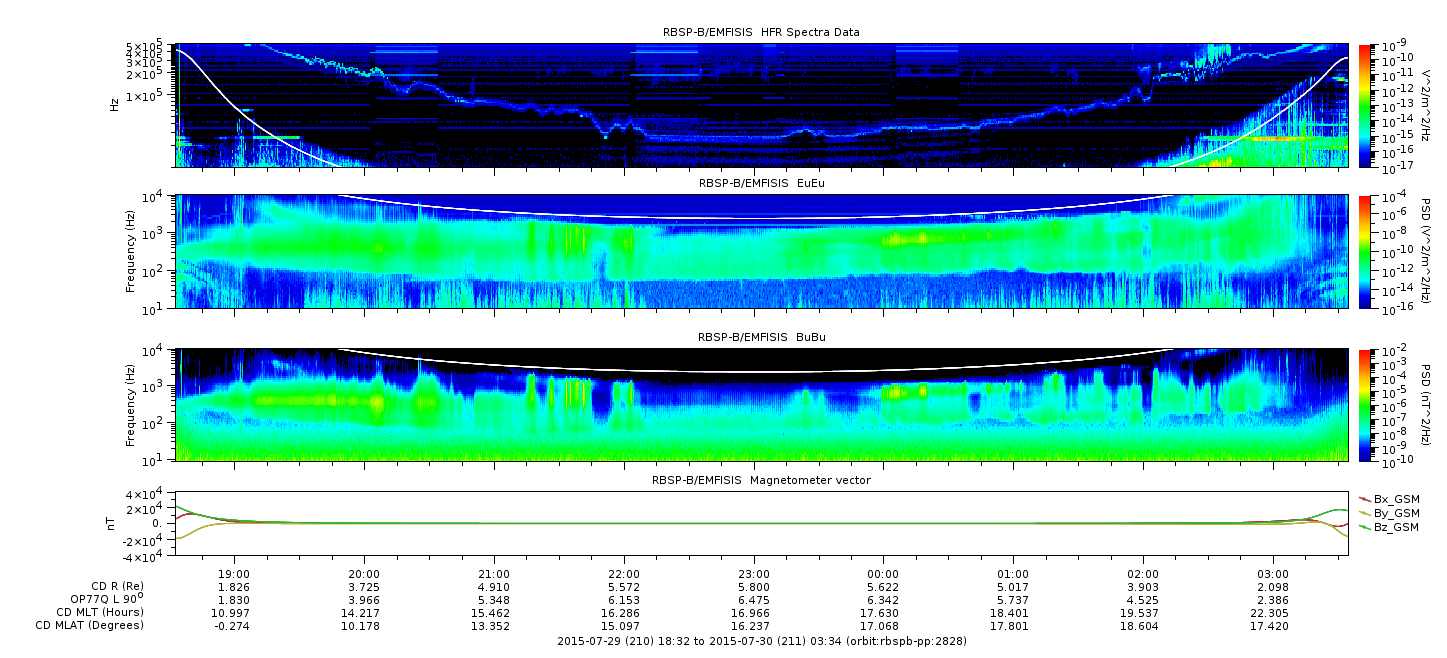Click the date range and orbit footer text
This screenshot has height=658, width=1447.
[761, 640]
